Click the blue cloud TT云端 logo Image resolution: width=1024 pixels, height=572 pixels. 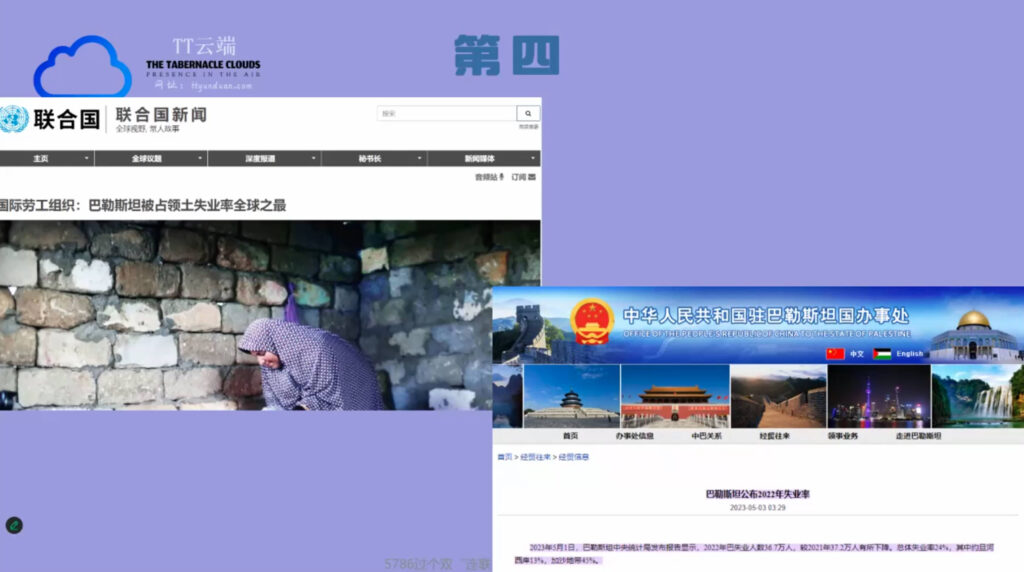point(82,68)
